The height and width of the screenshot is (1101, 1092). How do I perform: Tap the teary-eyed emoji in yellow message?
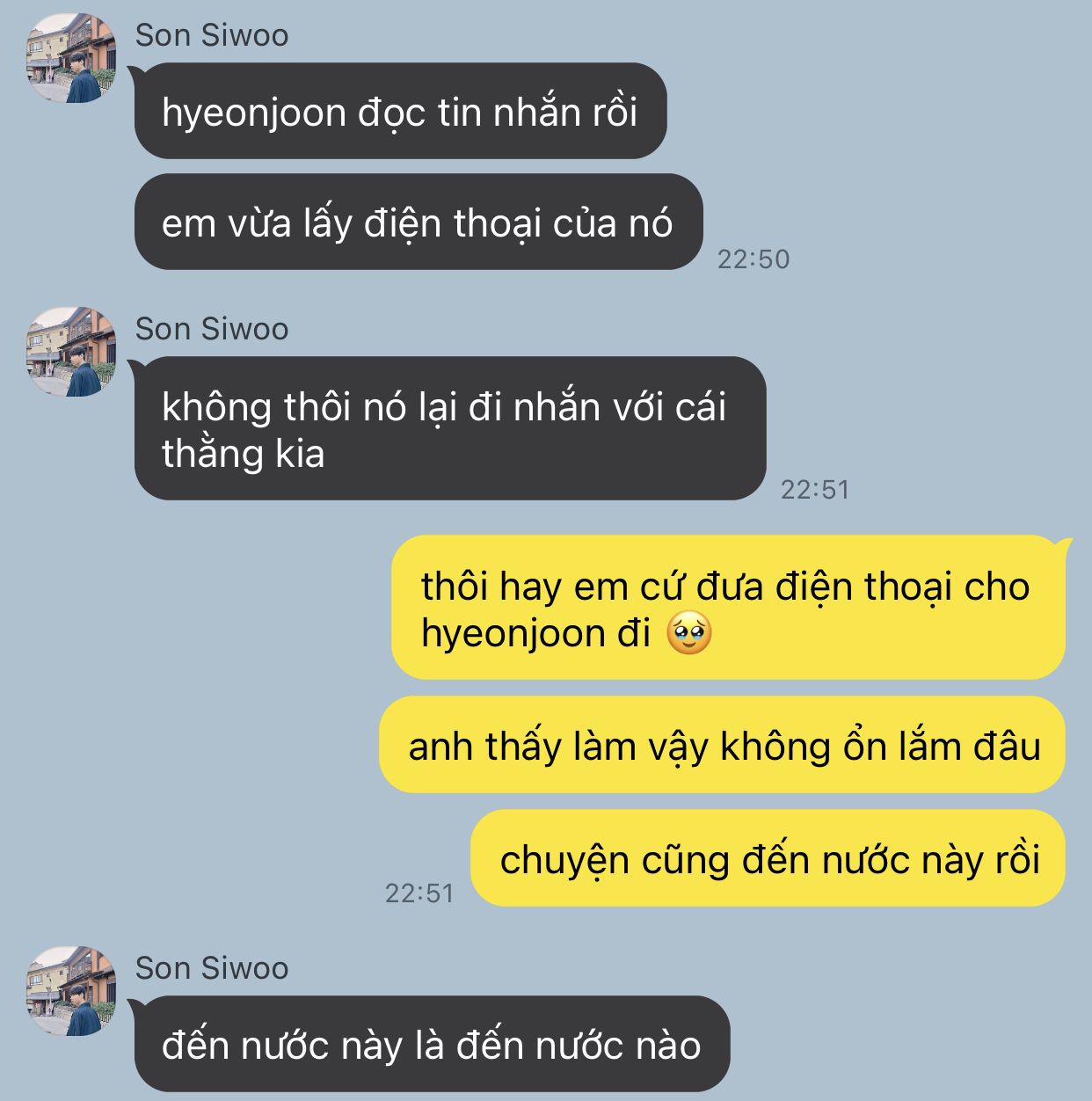[x=689, y=633]
